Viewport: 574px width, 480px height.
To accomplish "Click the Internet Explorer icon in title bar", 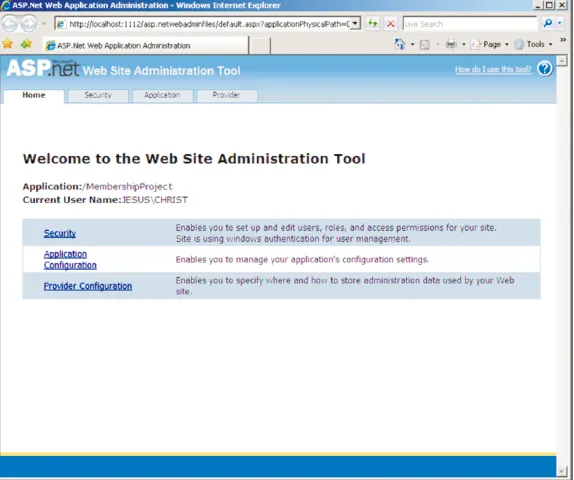I will point(5,5).
